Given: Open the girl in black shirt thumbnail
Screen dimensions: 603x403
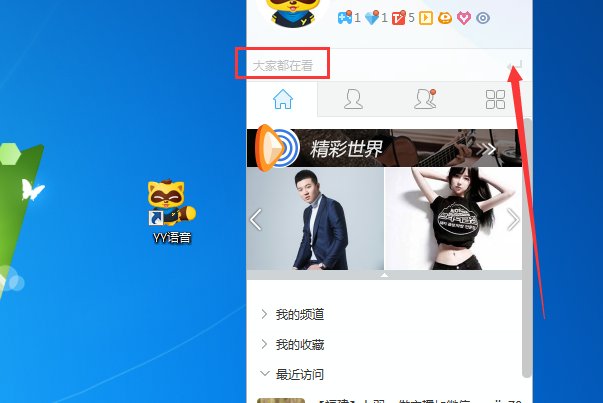Looking at the screenshot, I should click(x=453, y=218).
